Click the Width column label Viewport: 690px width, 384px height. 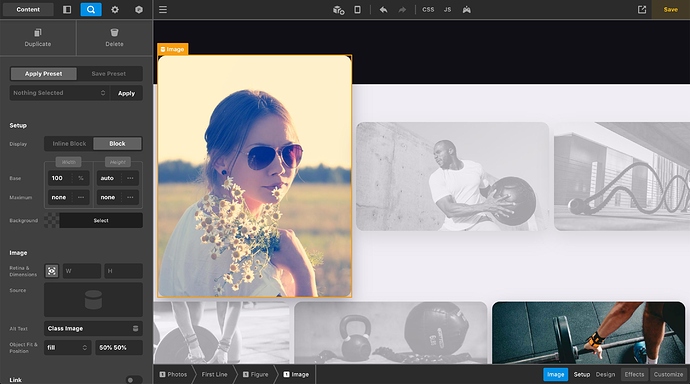click(x=69, y=162)
